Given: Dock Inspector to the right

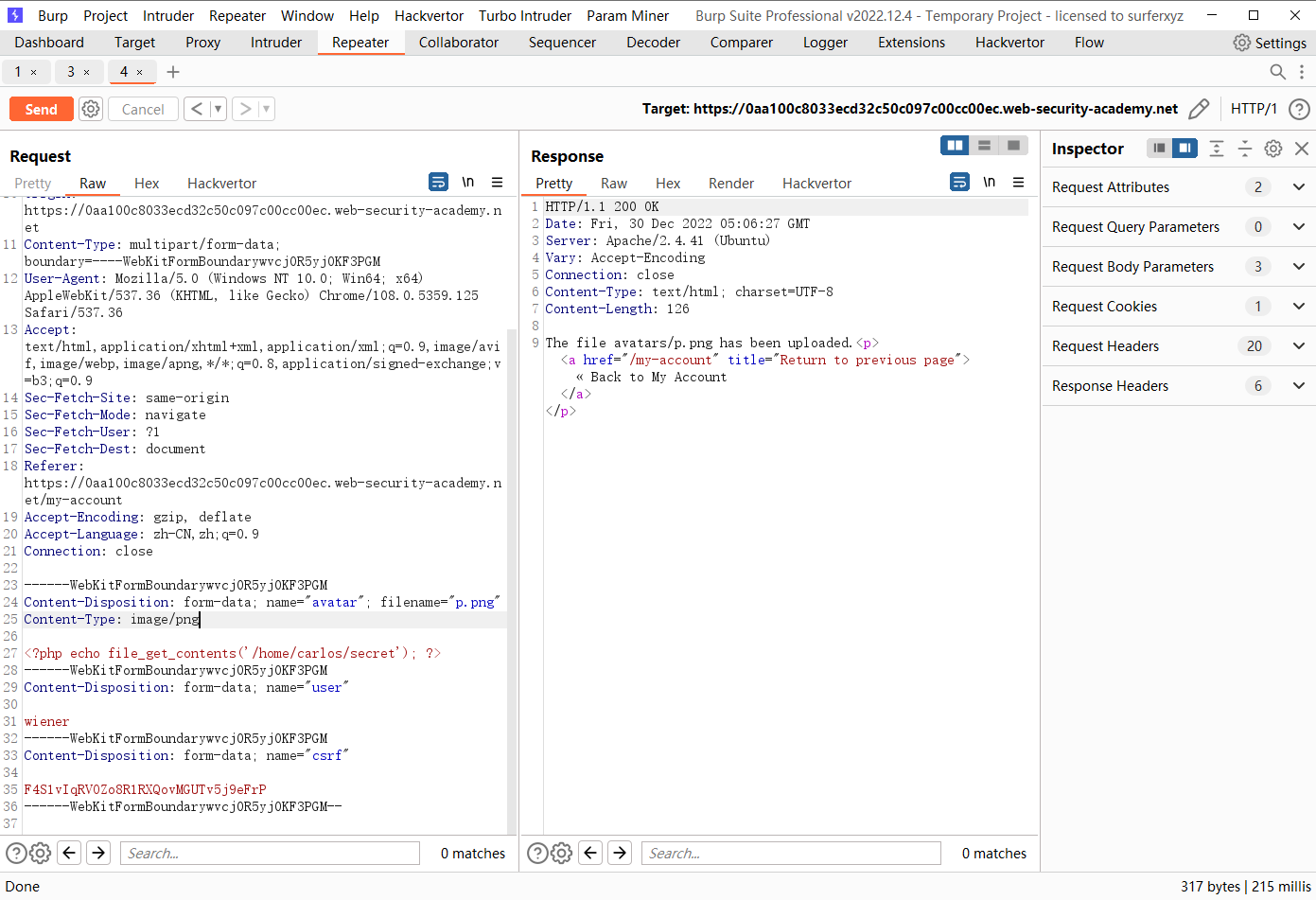Looking at the screenshot, I should click(x=1184, y=148).
